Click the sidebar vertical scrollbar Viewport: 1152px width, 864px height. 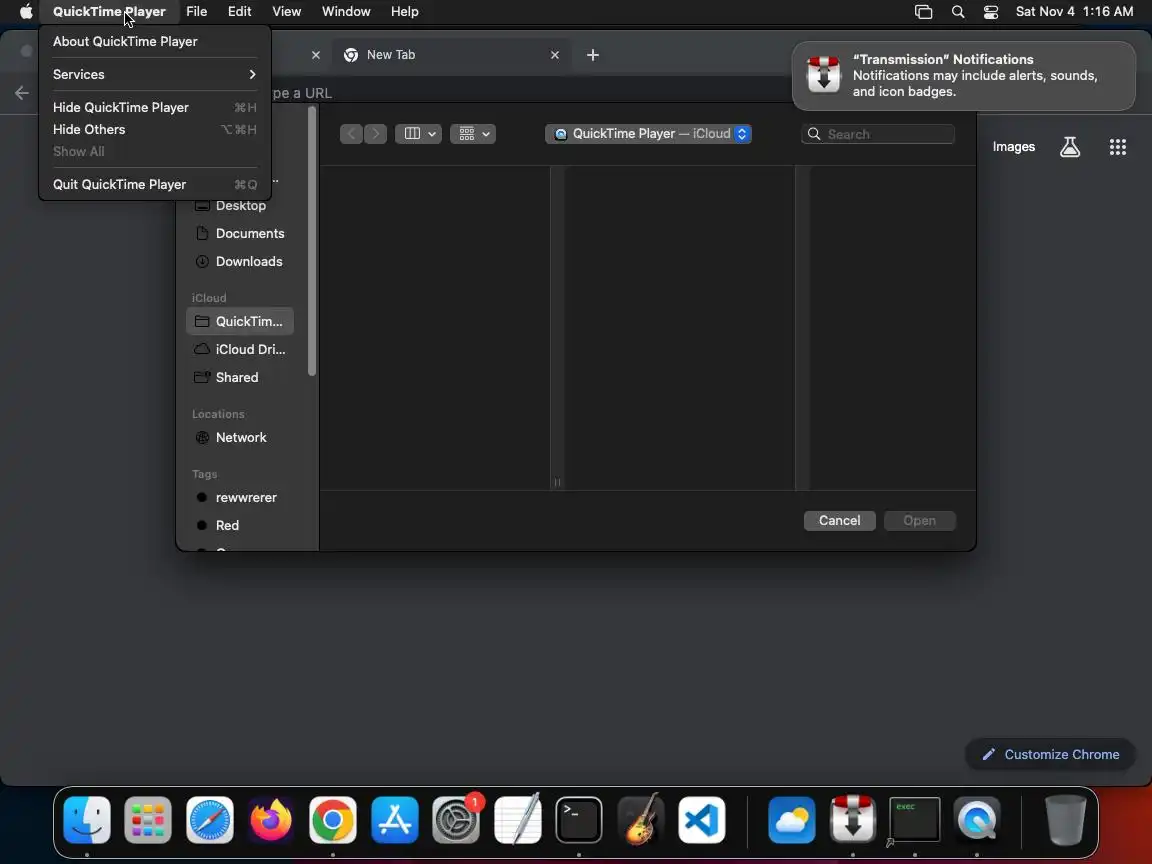point(312,241)
